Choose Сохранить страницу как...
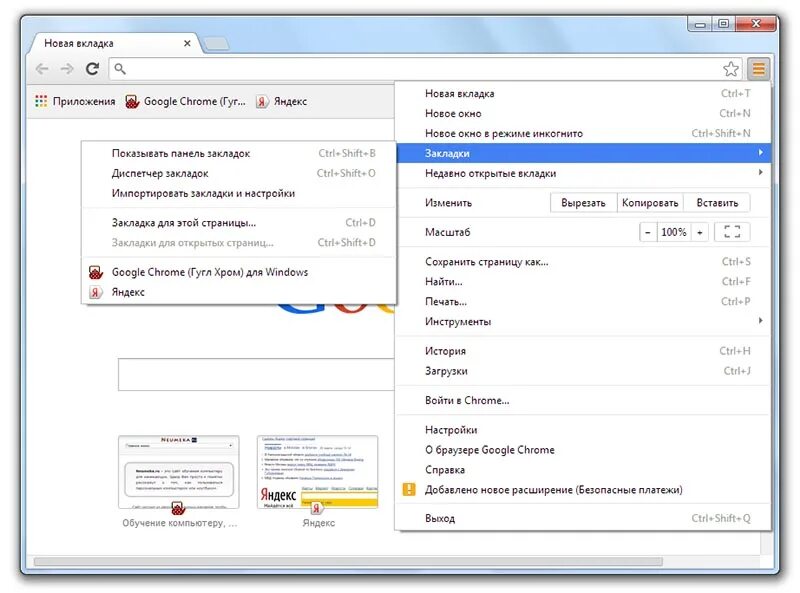 tap(583, 262)
